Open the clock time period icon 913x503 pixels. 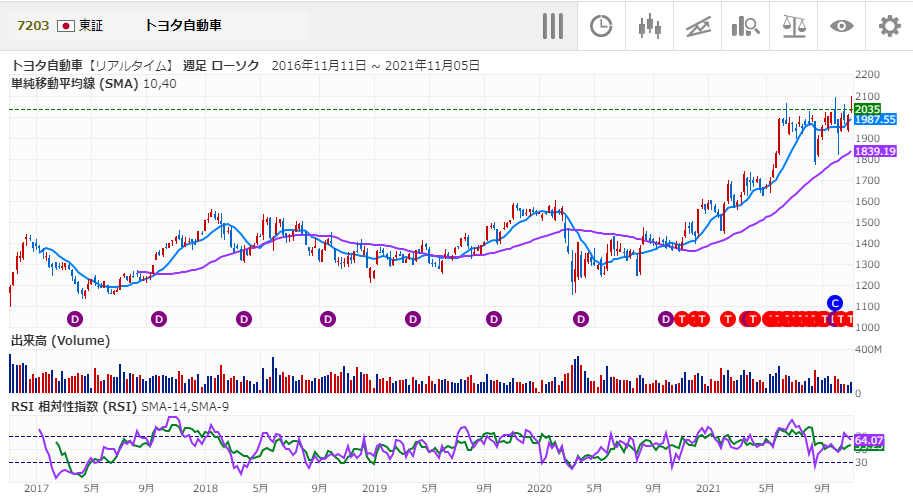(x=601, y=26)
